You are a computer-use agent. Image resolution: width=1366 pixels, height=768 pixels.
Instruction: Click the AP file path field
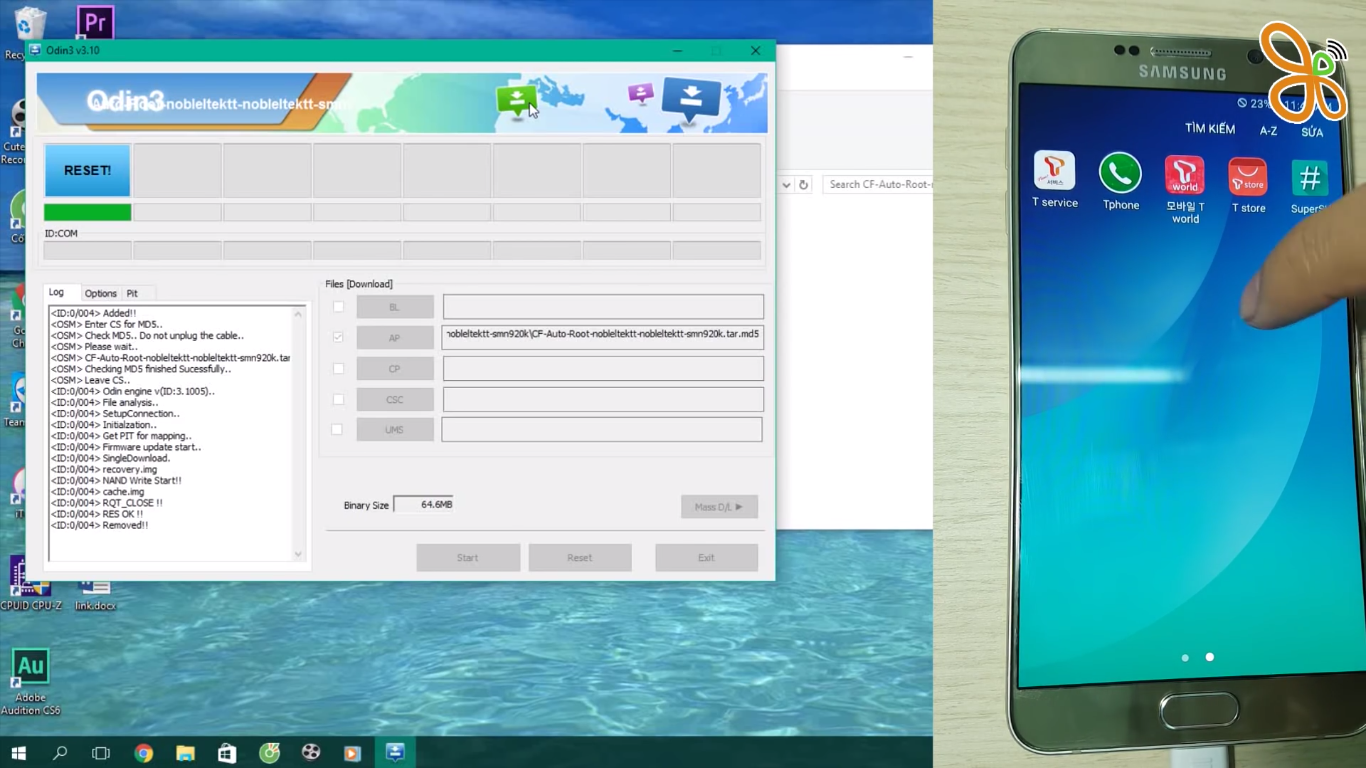click(602, 337)
